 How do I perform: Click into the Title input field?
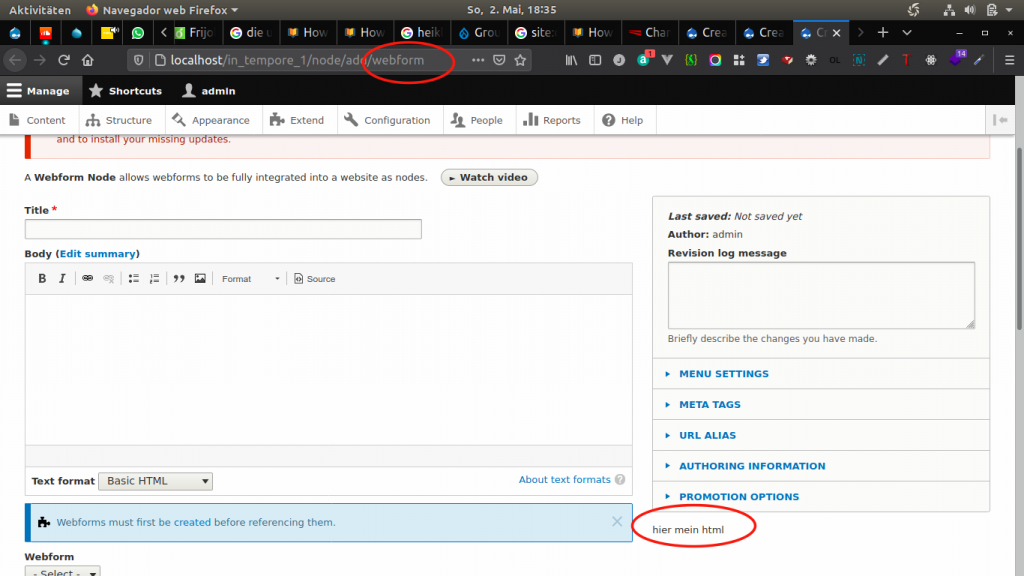point(223,229)
